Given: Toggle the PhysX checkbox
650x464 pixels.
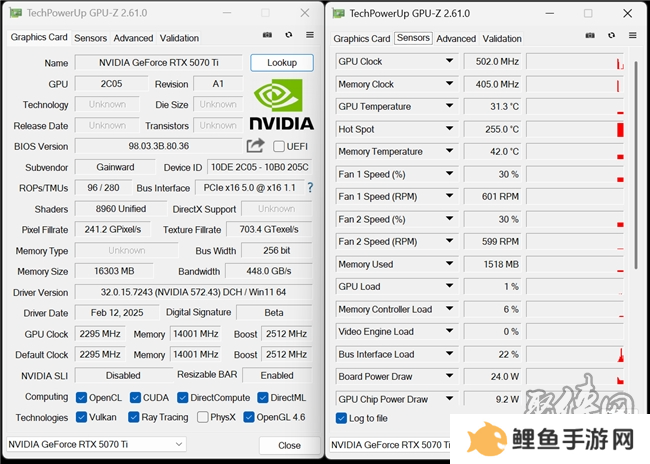Looking at the screenshot, I should tap(203, 417).
